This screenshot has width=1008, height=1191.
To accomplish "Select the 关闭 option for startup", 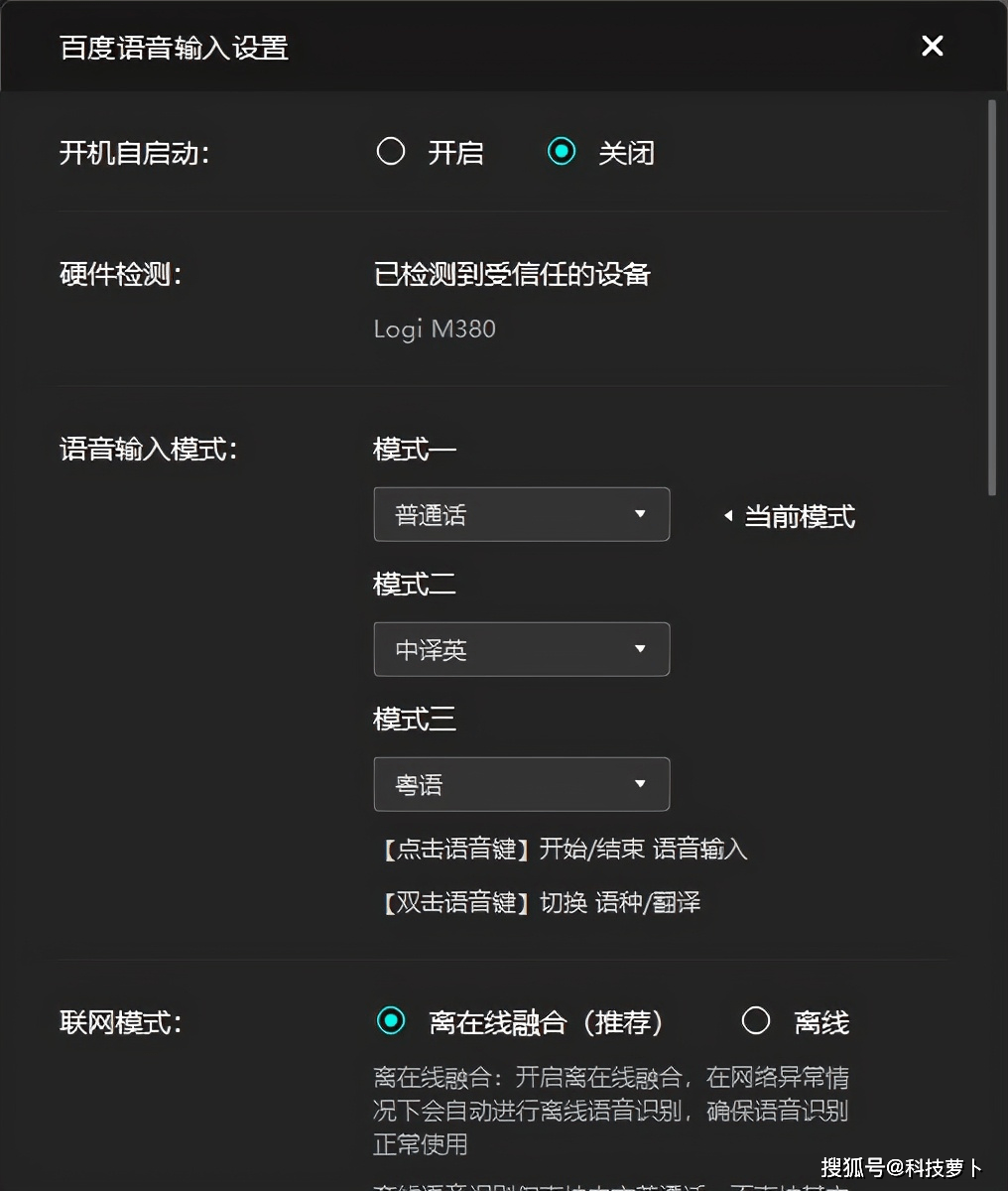I will pyautogui.click(x=562, y=151).
